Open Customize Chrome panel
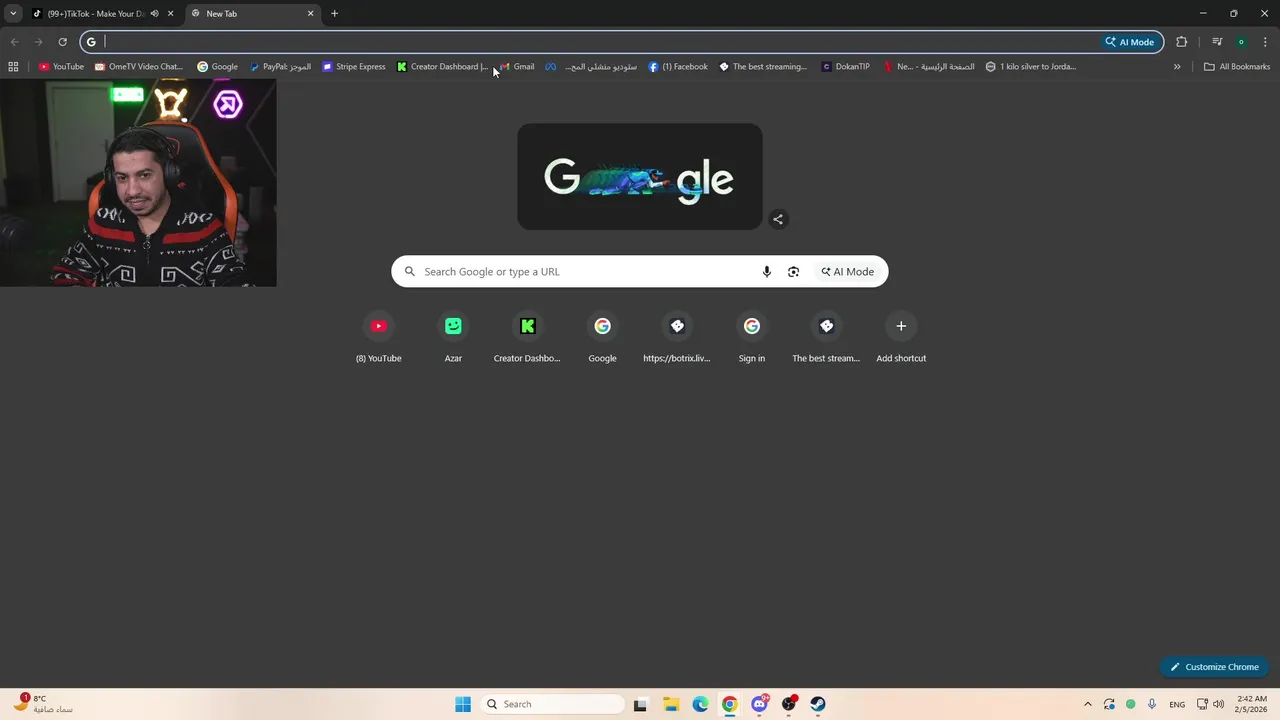 point(1214,667)
